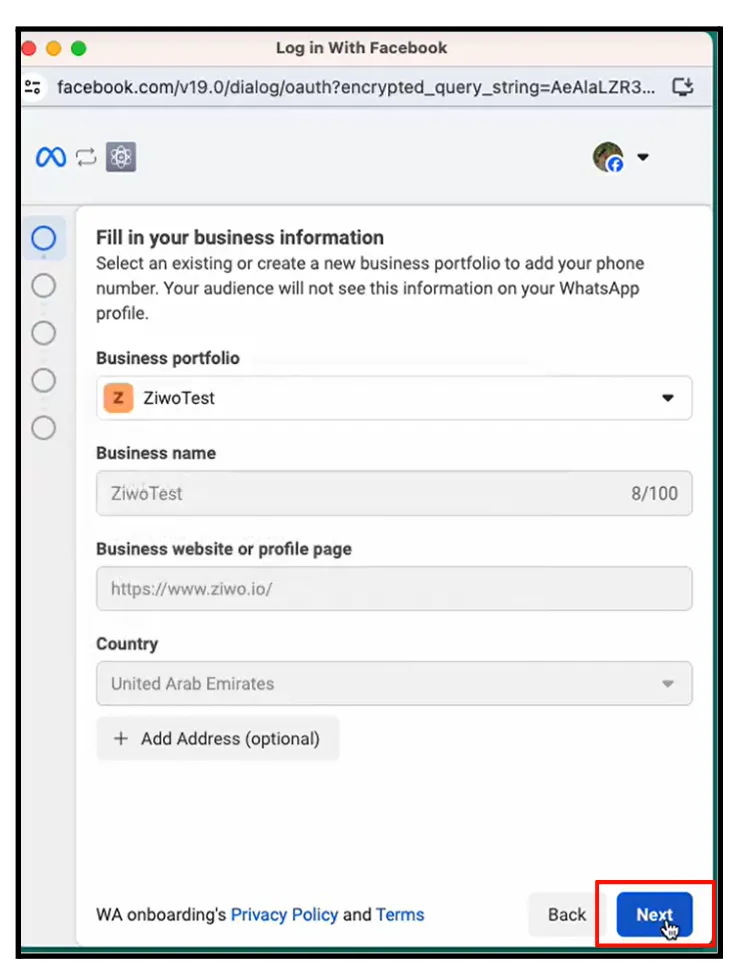Click the green maximize window button
The height and width of the screenshot is (980, 744).
click(79, 48)
